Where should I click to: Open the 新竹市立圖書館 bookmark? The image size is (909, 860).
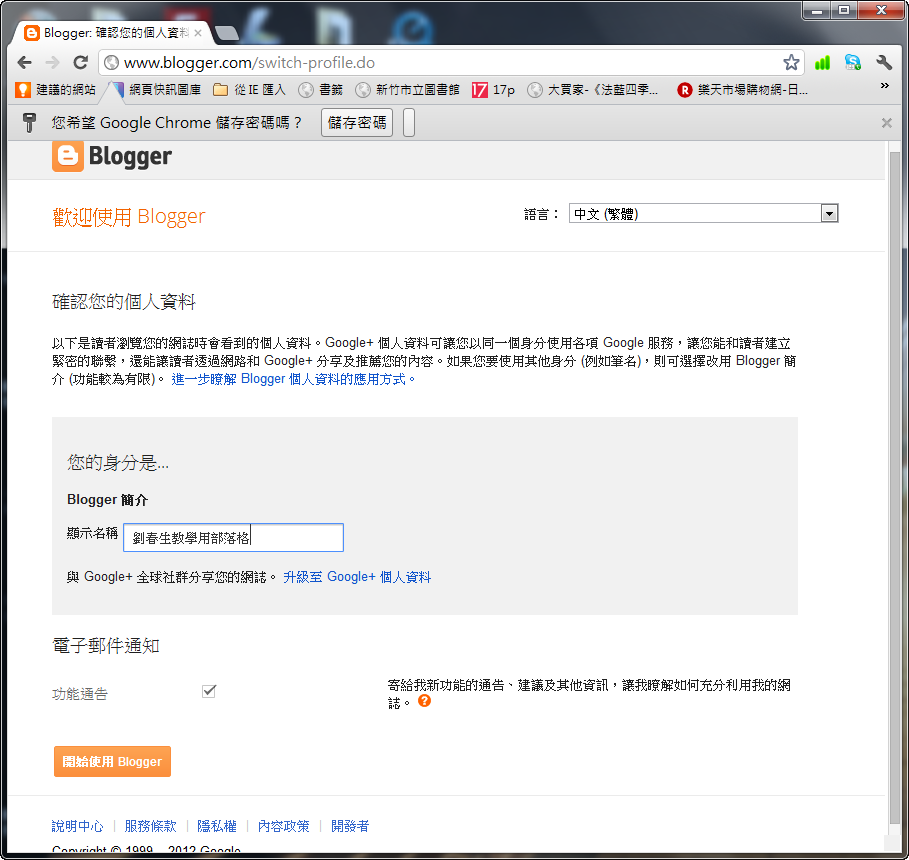tap(407, 90)
